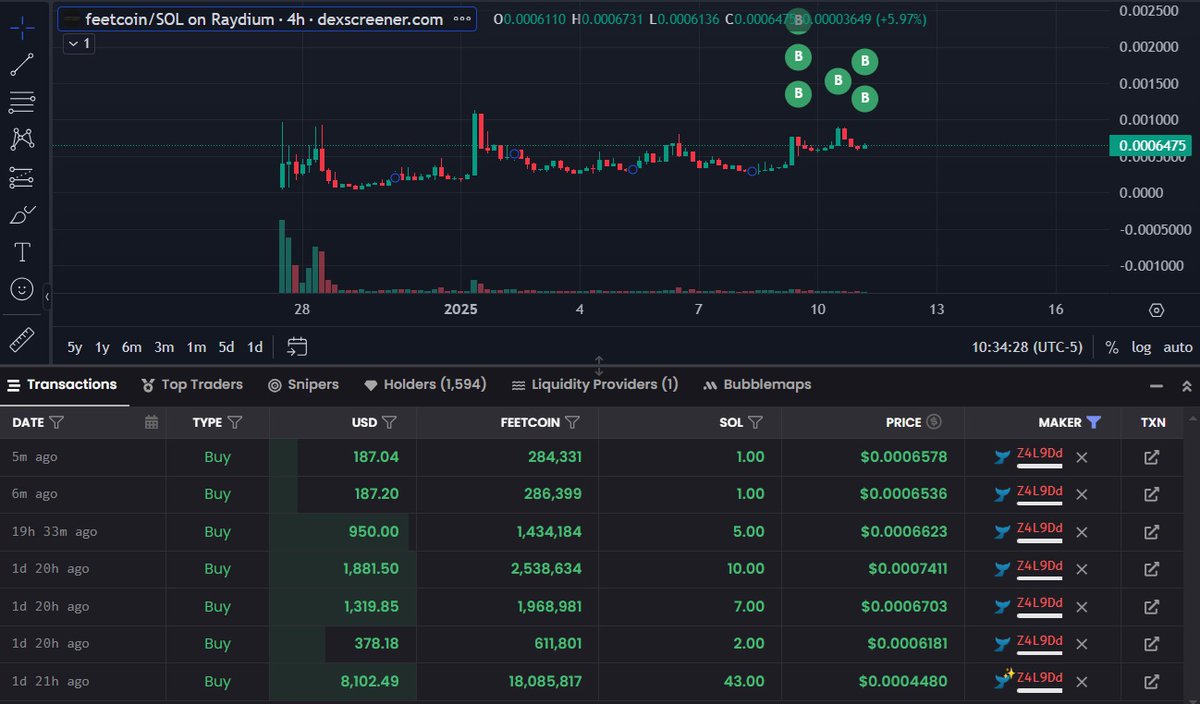Adjust the chart and table divider handle
Image resolution: width=1200 pixels, height=704 pixels.
[599, 365]
